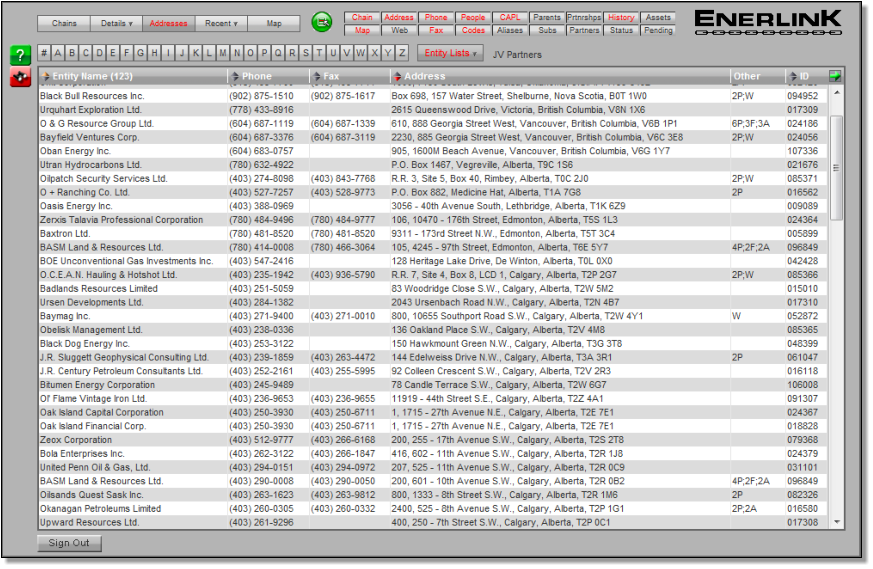873x569 pixels.
Task: Click the Other column header
Action: coord(747,76)
